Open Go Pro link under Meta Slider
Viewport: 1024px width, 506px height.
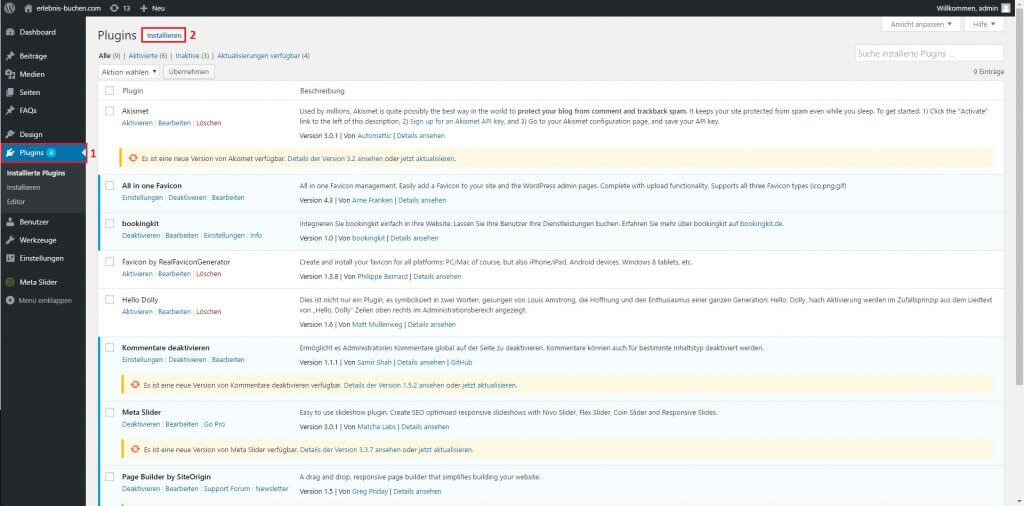(x=214, y=424)
